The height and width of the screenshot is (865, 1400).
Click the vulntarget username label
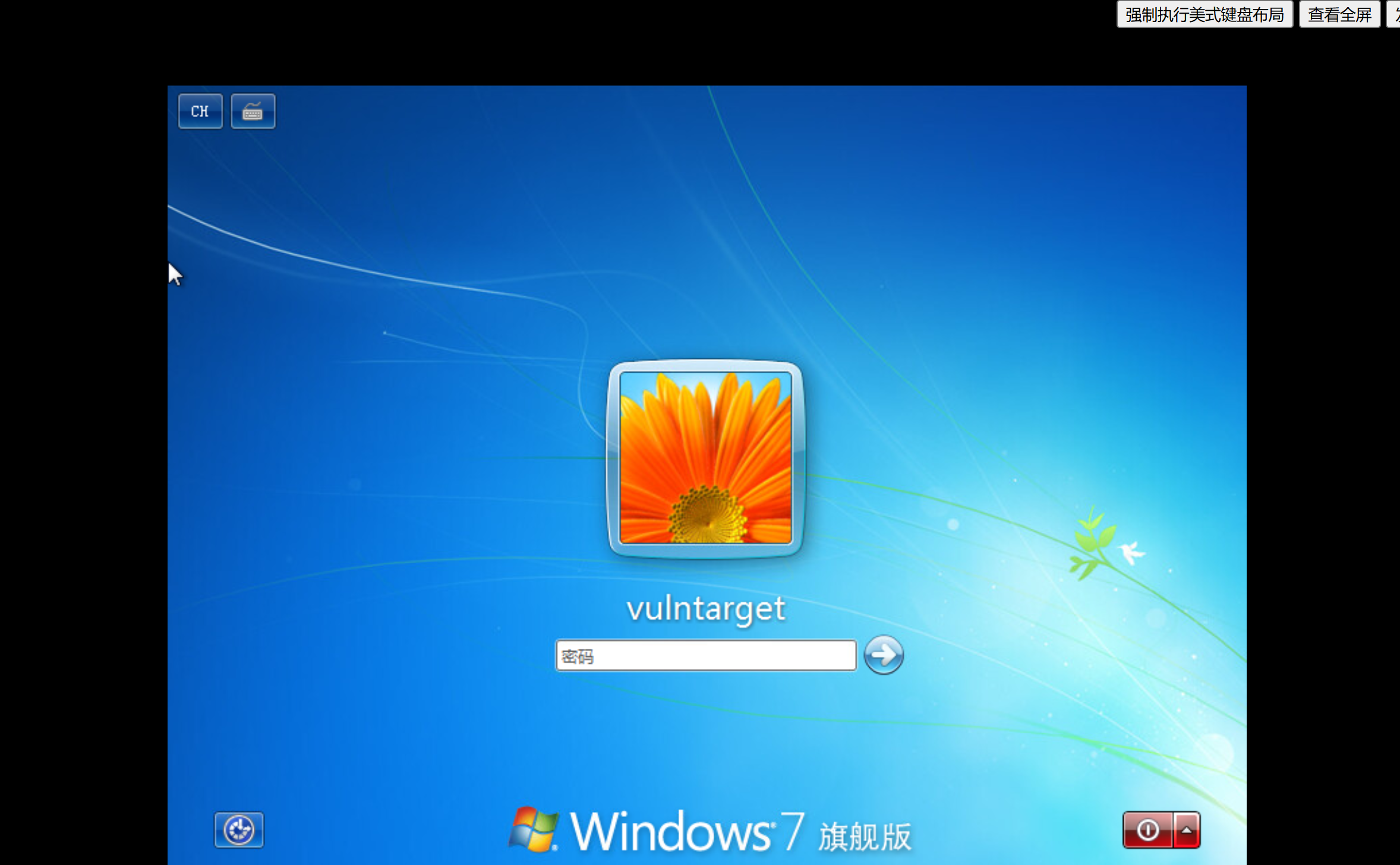tap(705, 608)
